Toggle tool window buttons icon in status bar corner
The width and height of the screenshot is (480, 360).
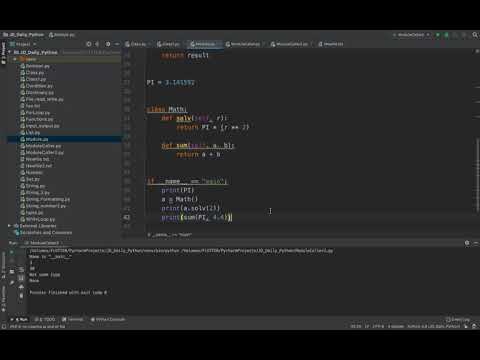point(4,327)
